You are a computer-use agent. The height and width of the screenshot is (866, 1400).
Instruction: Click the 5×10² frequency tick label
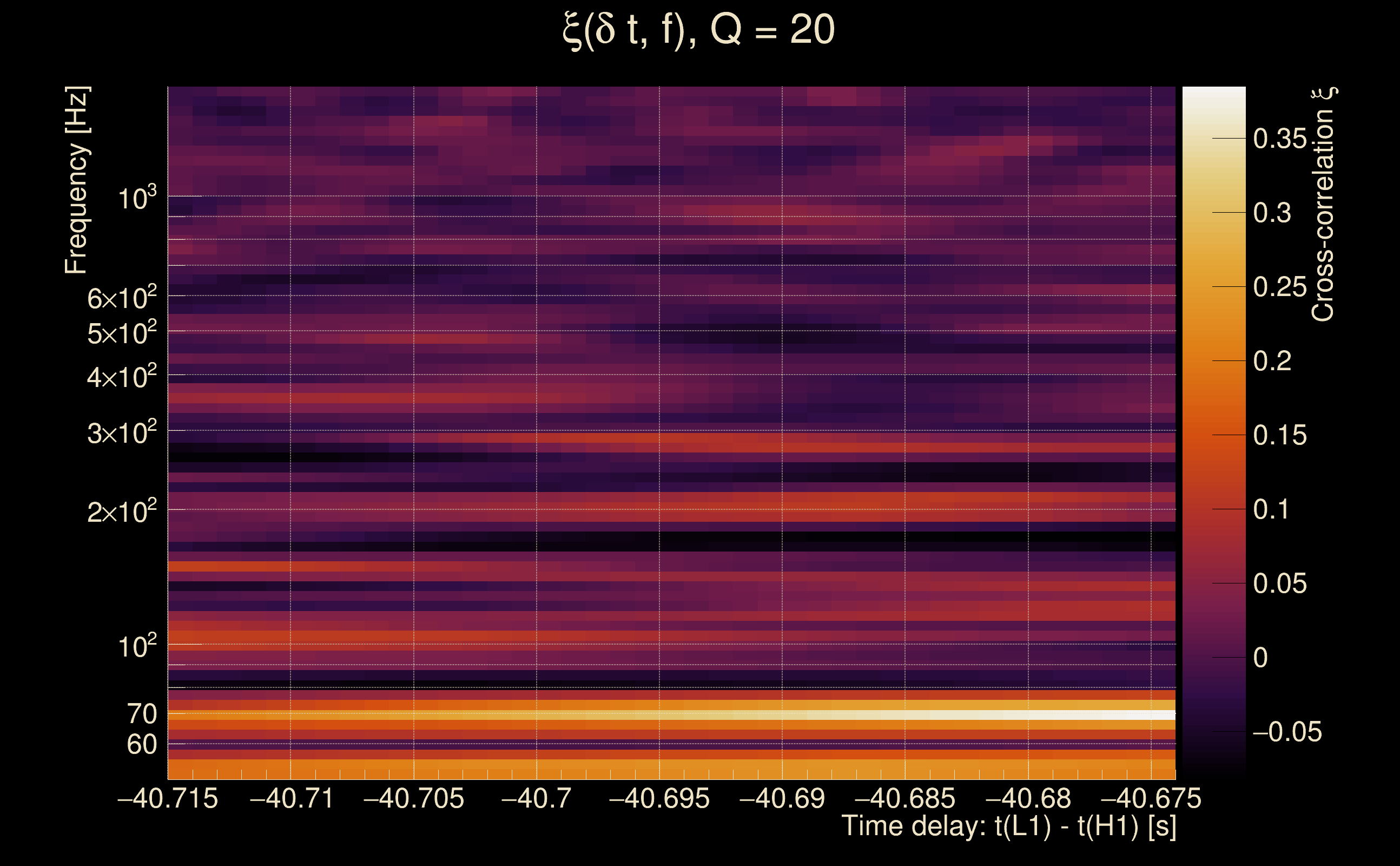click(121, 333)
